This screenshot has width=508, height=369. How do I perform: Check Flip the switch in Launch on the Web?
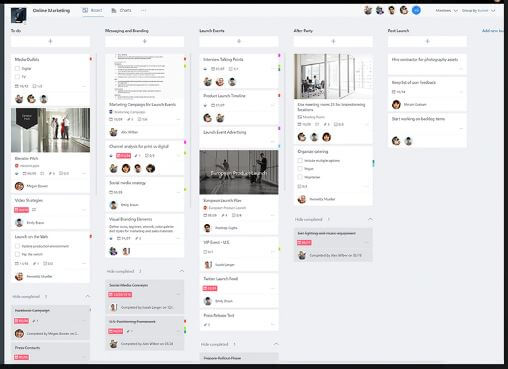click(17, 254)
